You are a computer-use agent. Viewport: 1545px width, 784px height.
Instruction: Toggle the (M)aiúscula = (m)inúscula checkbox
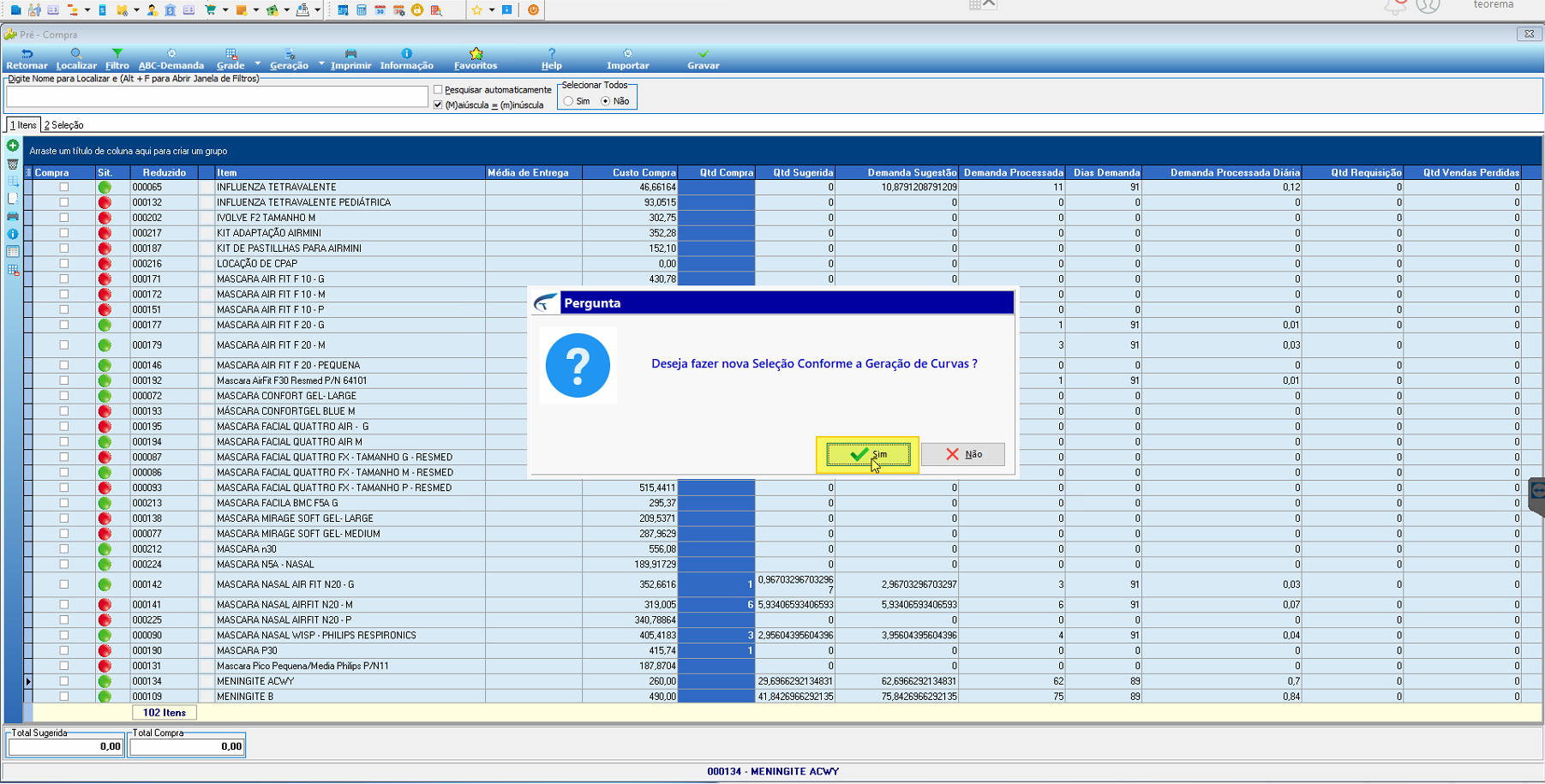click(x=438, y=105)
